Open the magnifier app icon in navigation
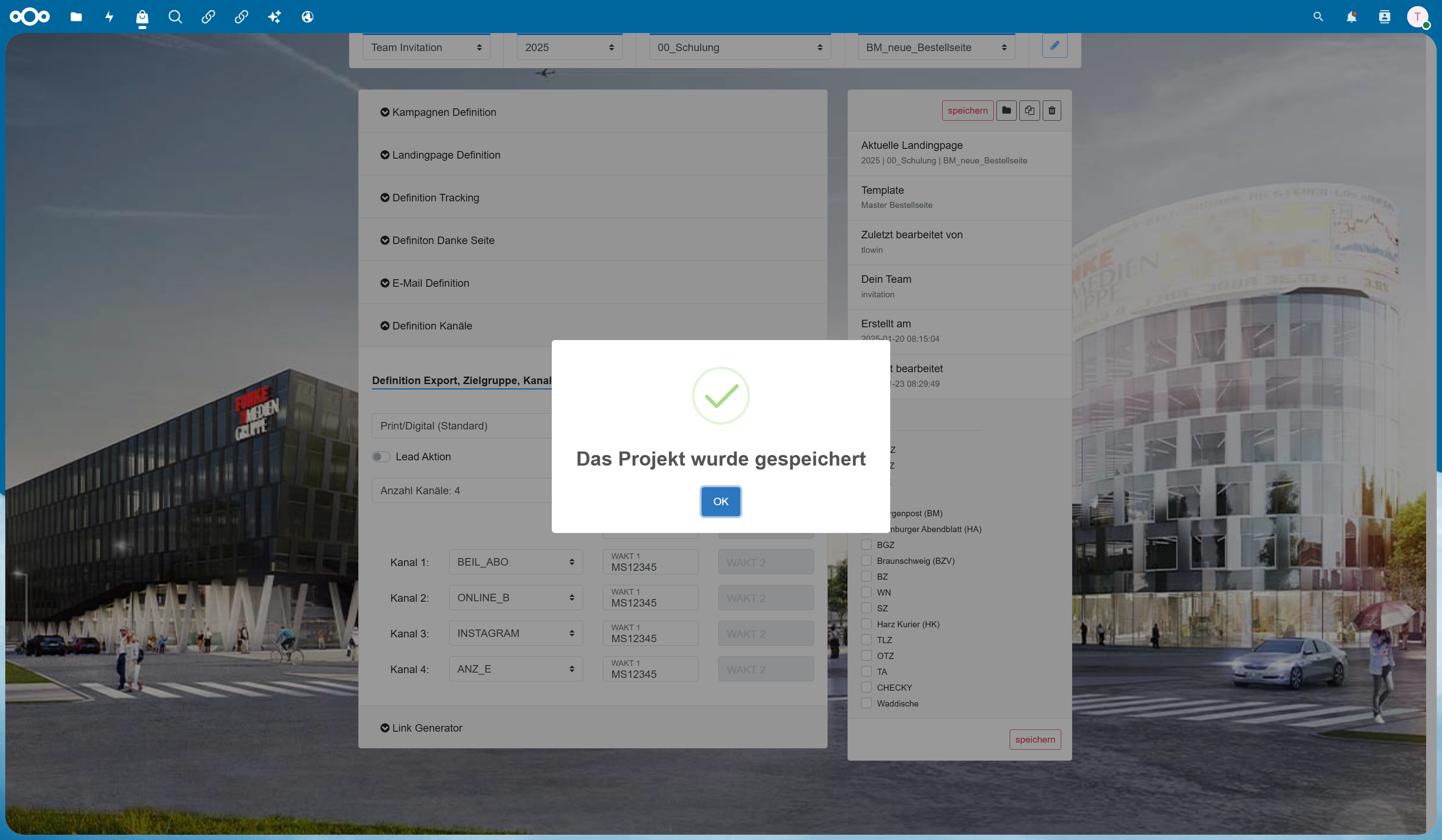The image size is (1442, 840). pyautogui.click(x=175, y=17)
